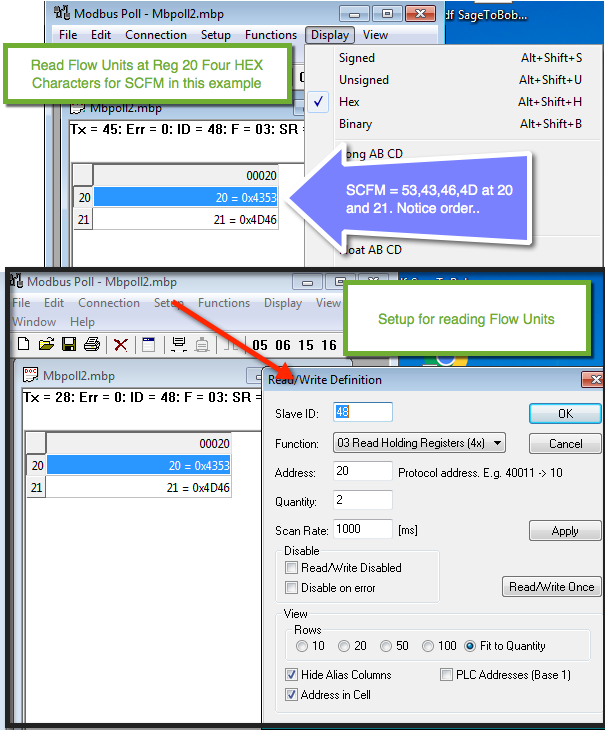605x730 pixels.
Task: Click the red X delete toolbar icon
Action: (x=121, y=345)
